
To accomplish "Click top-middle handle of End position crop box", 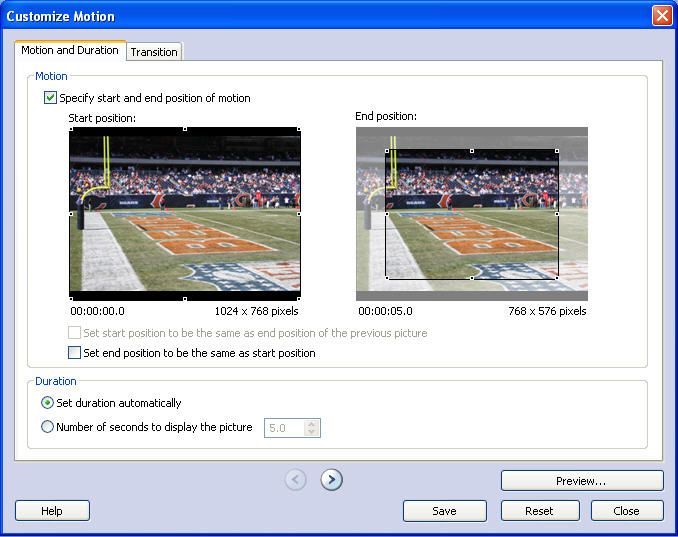I will pos(472,151).
